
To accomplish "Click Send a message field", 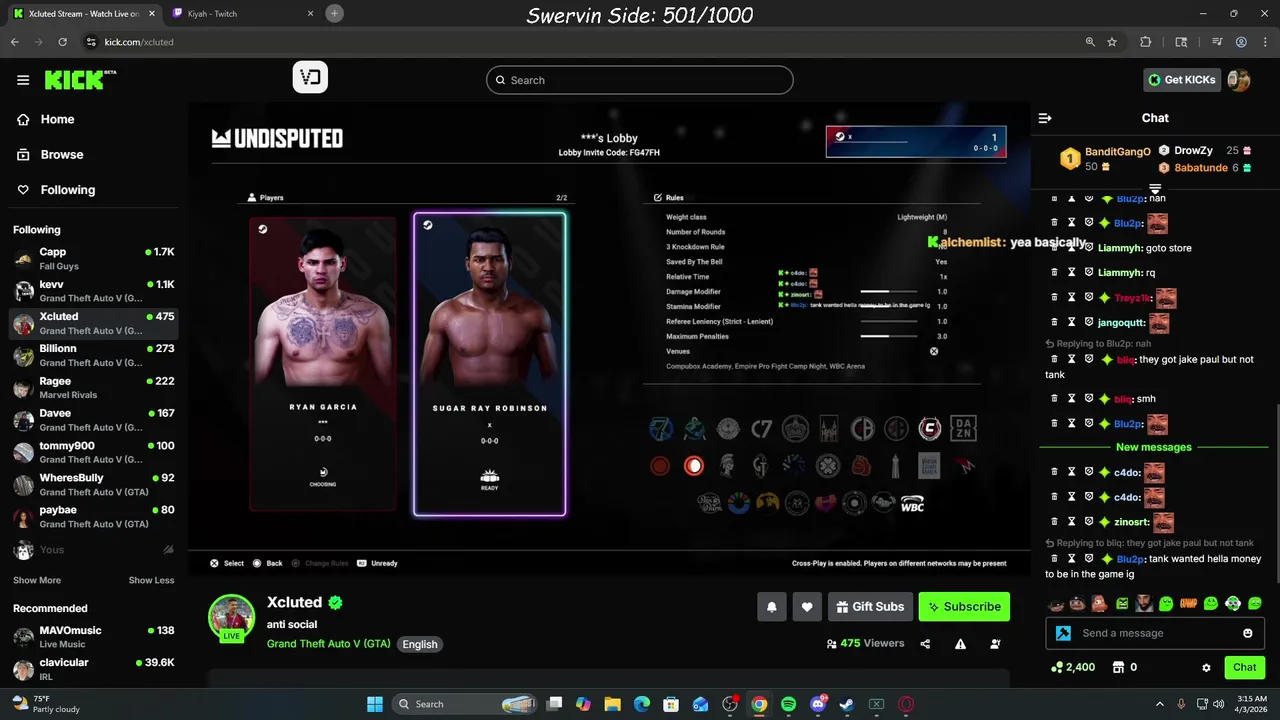I will 1155,633.
